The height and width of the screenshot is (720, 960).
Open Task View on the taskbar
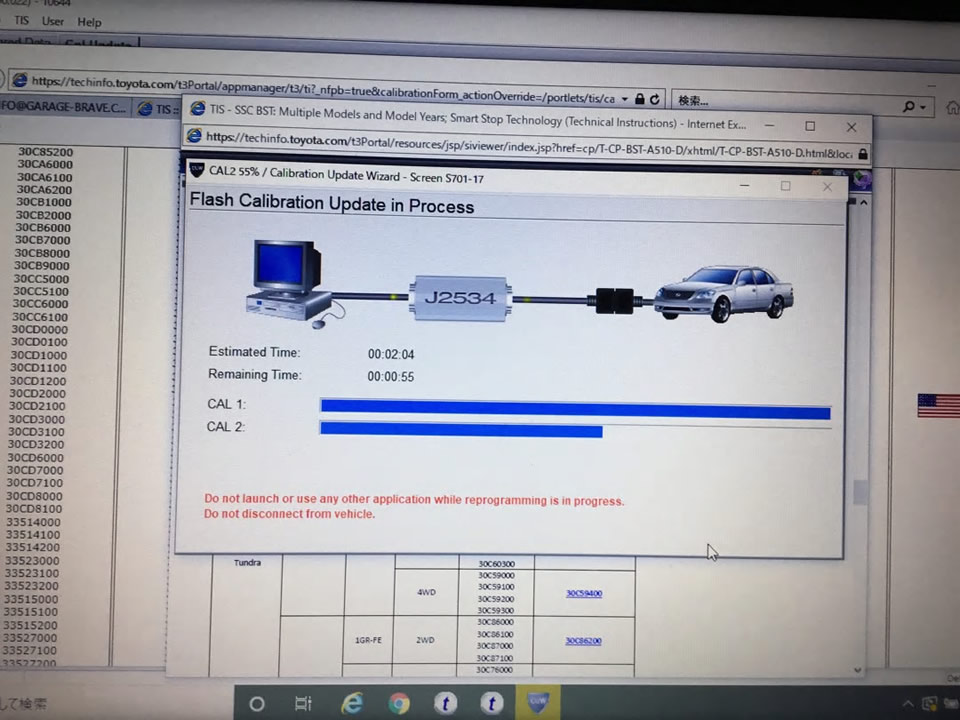(x=304, y=704)
